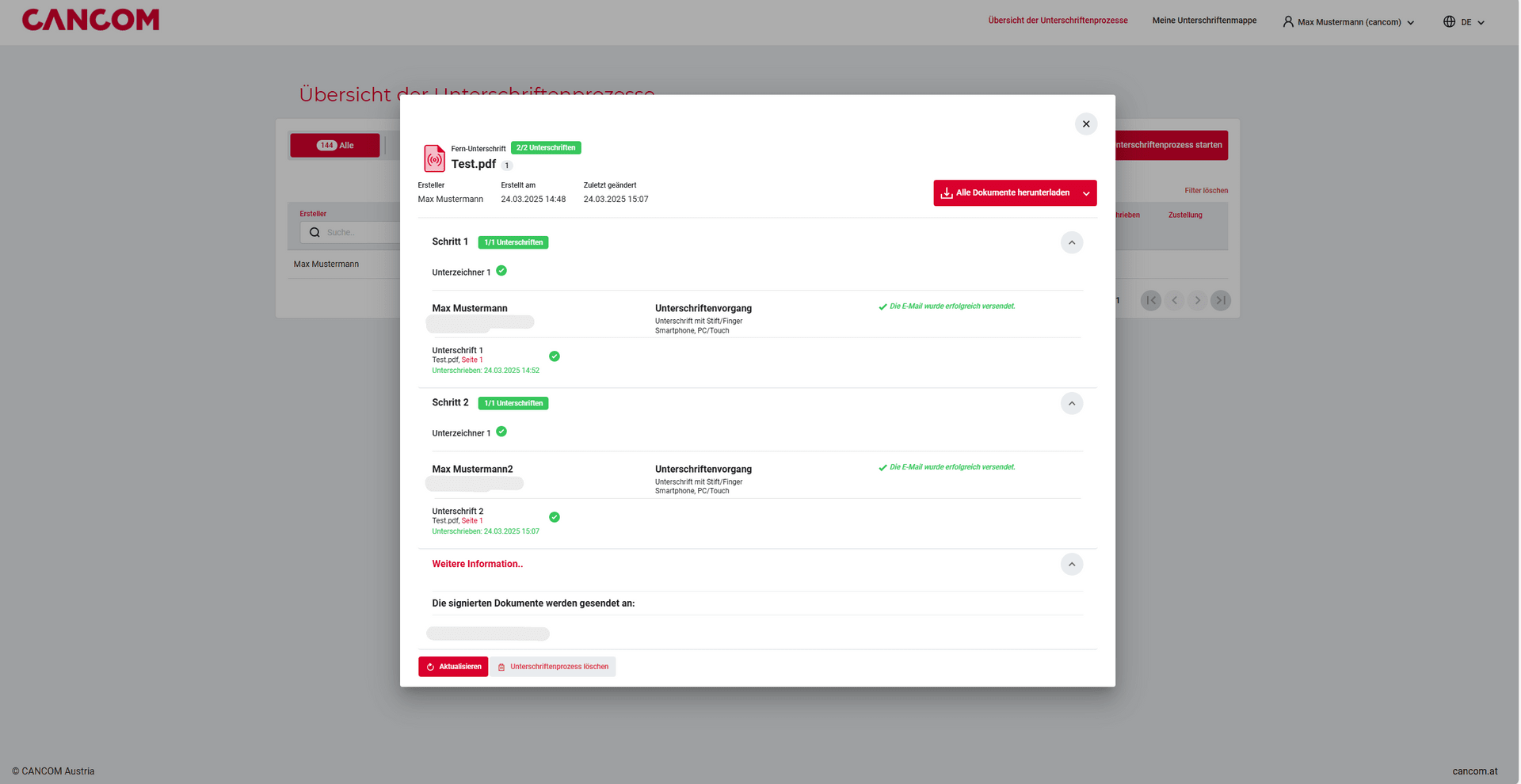The height and width of the screenshot is (784, 1521).
Task: Go to last page of results
Action: coord(1221,300)
